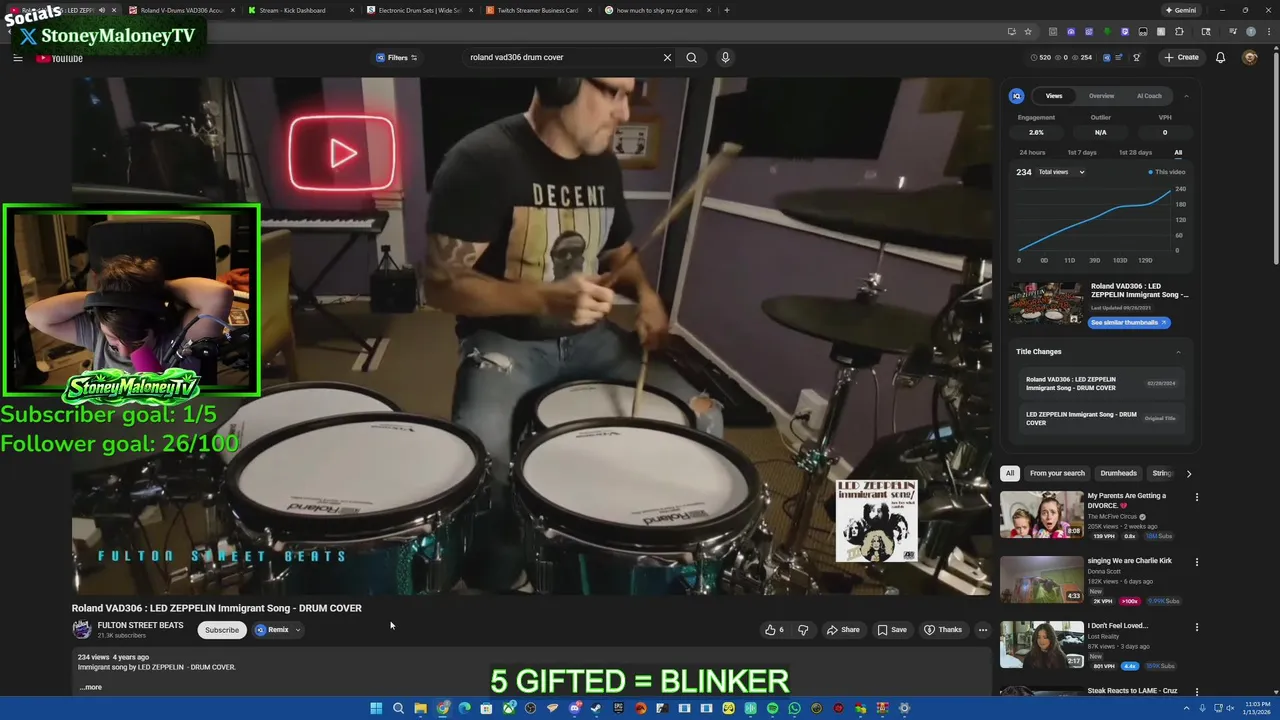Share the video

click(843, 630)
